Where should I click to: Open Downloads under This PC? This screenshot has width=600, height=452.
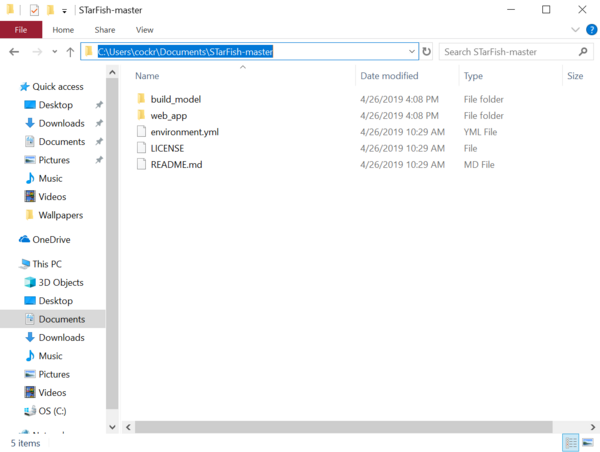point(62,338)
